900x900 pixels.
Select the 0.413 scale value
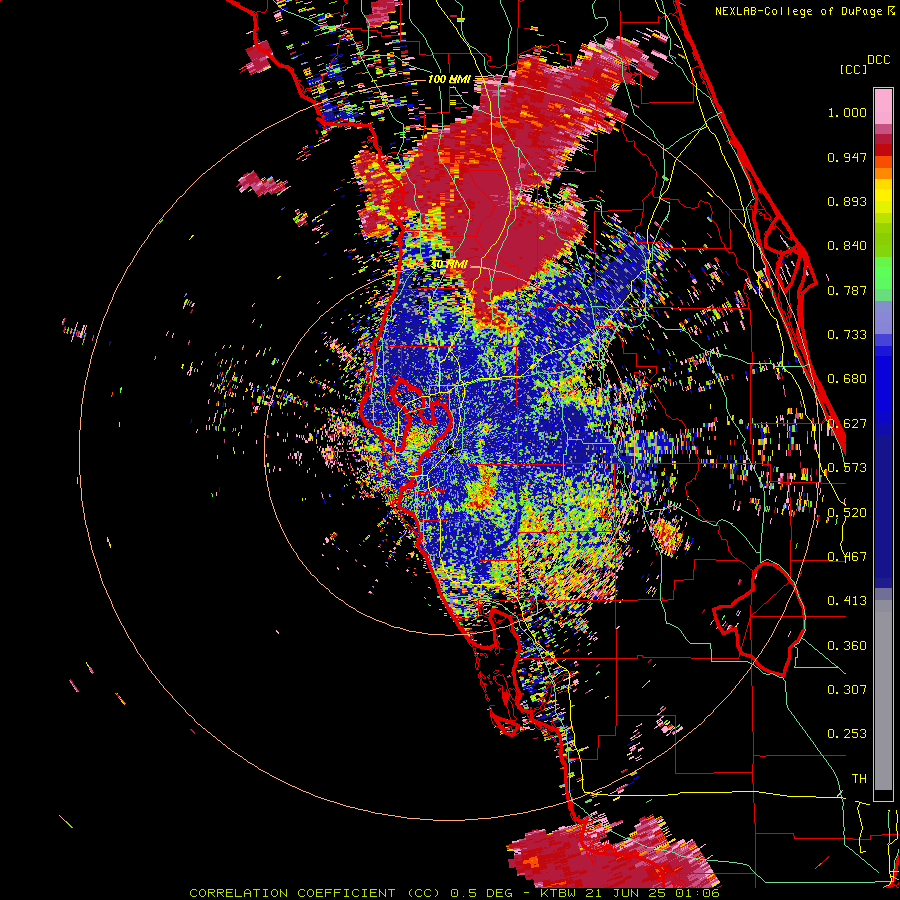click(847, 601)
